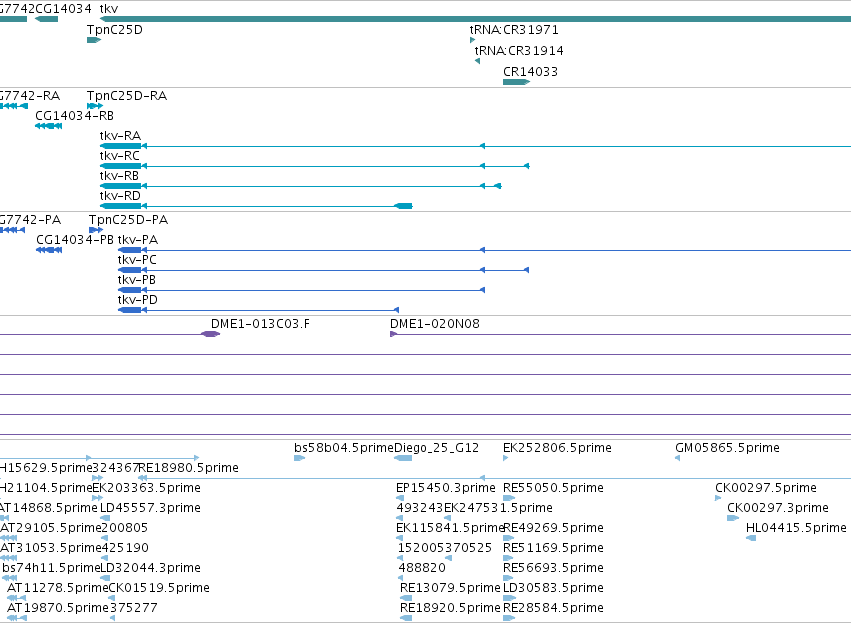Select the CK00297.3prime arrow glyph
This screenshot has height=623, width=851.
tap(733, 518)
